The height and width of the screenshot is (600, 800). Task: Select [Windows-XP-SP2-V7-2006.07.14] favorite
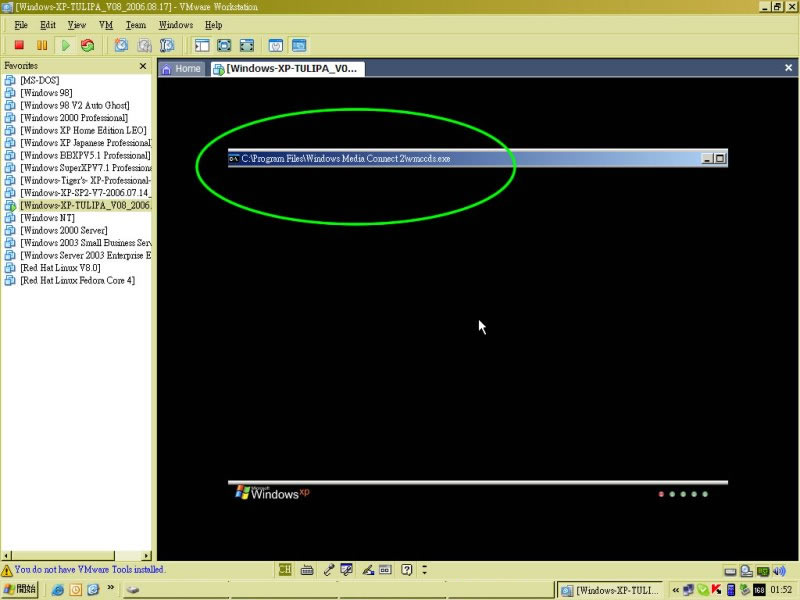point(85,193)
